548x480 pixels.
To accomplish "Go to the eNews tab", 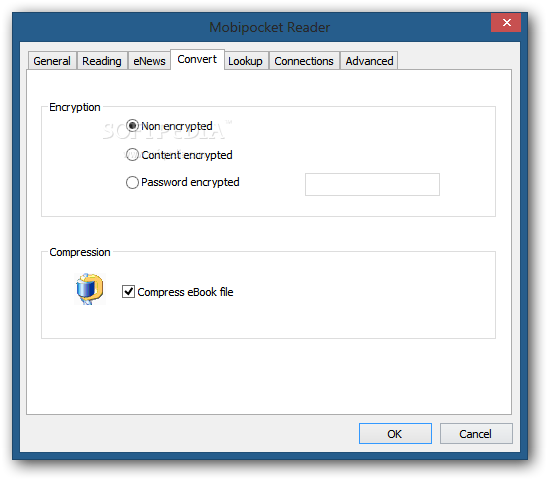I will [x=149, y=61].
